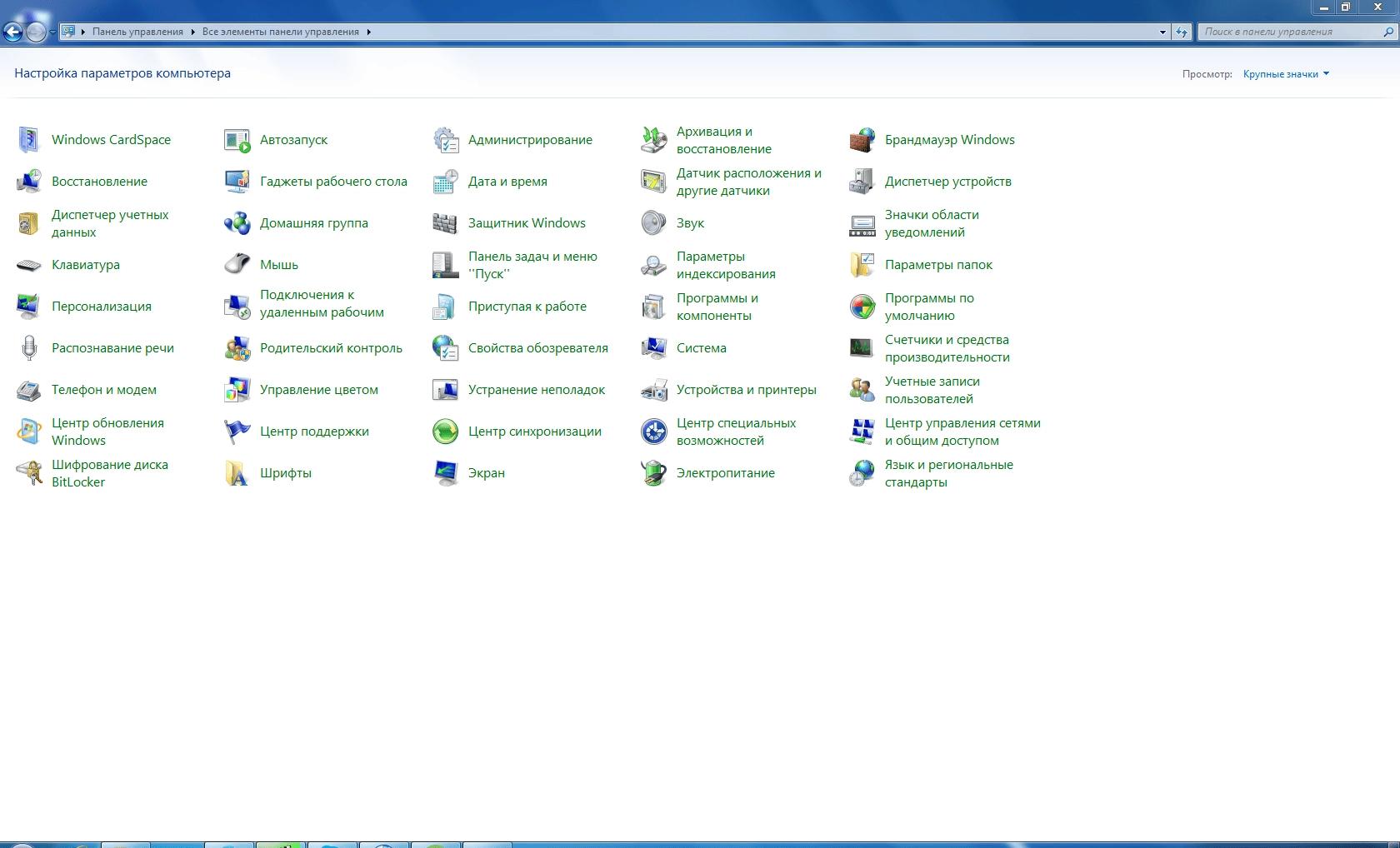Open recent pages dropdown beside navigation arrows
The image size is (1400, 848).
click(52, 32)
